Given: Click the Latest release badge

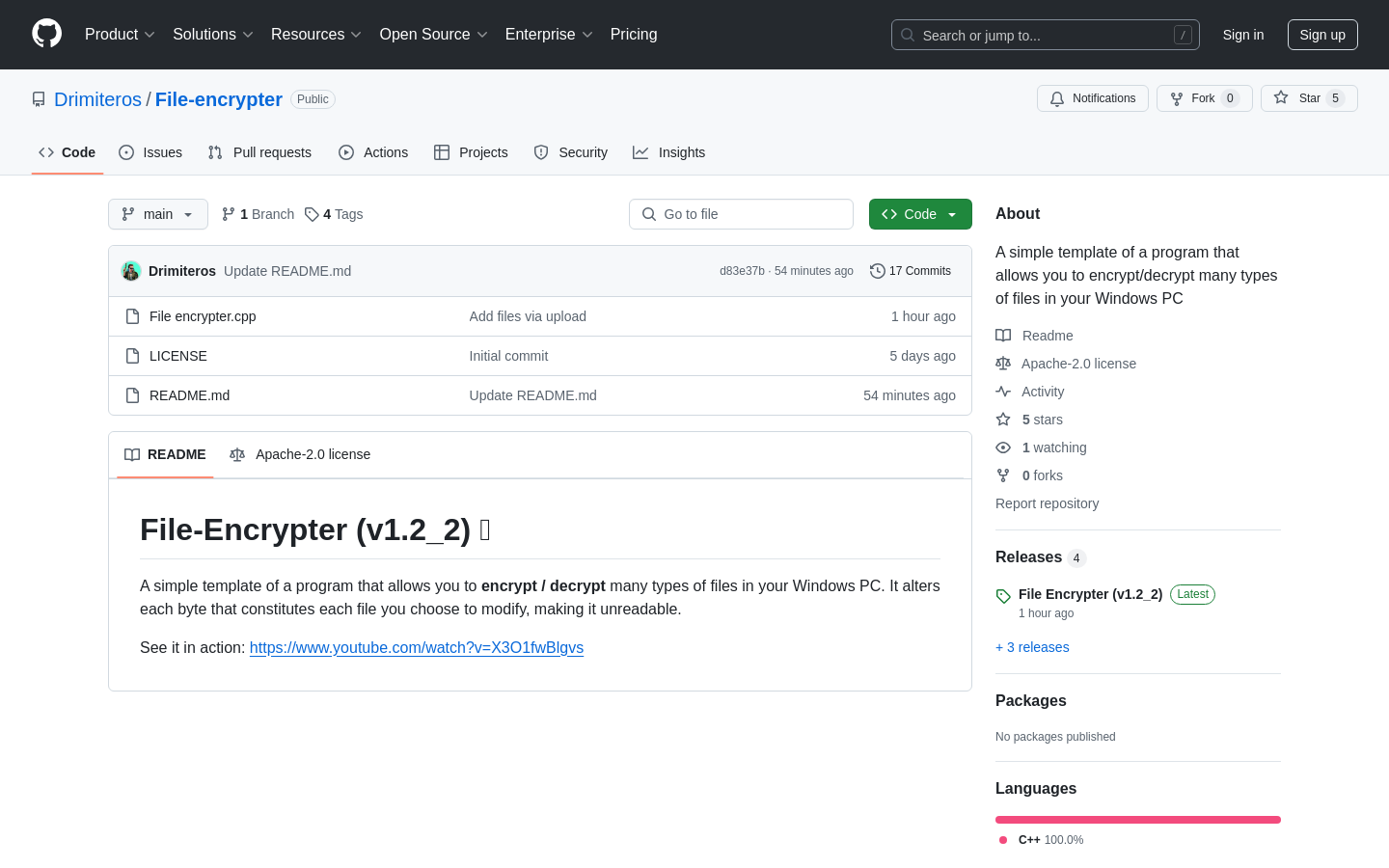Looking at the screenshot, I should (1192, 594).
